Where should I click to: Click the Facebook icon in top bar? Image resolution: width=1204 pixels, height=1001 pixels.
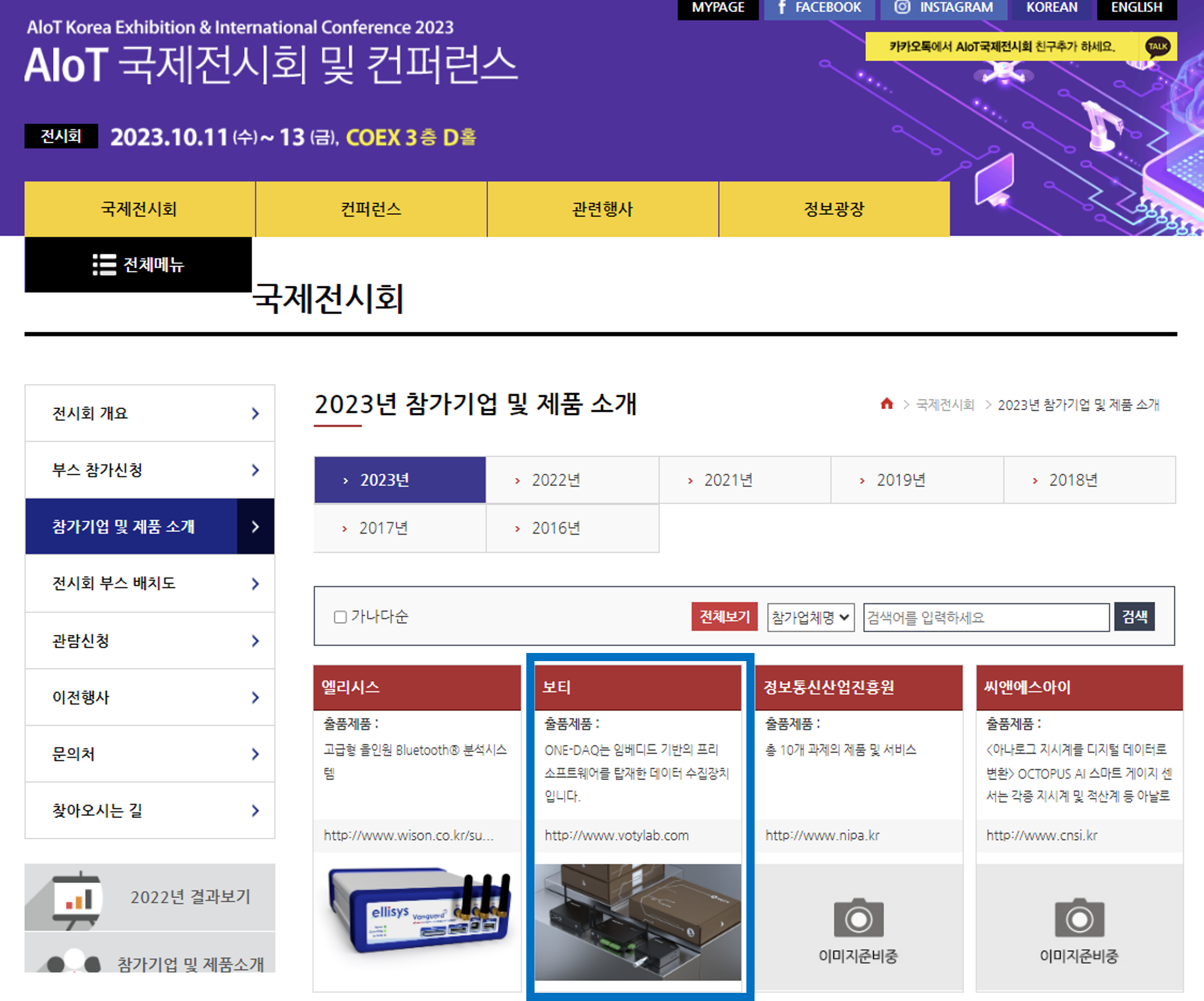pos(782,8)
